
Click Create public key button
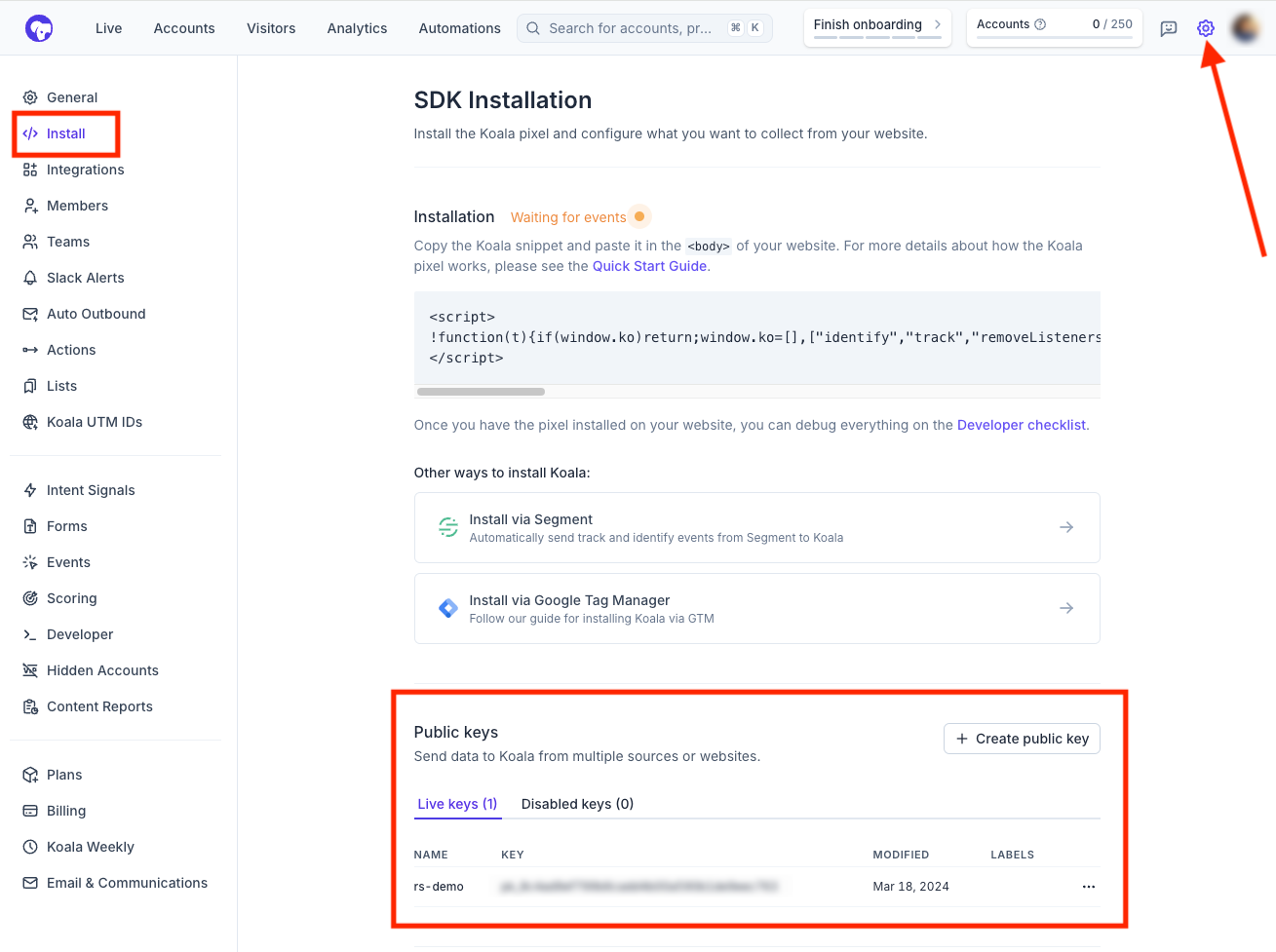[1022, 739]
